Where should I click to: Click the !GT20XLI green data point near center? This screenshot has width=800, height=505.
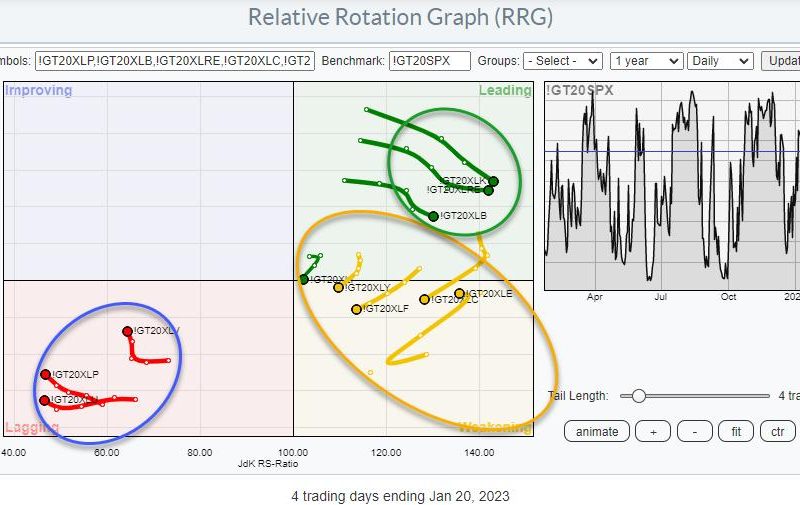click(x=304, y=280)
